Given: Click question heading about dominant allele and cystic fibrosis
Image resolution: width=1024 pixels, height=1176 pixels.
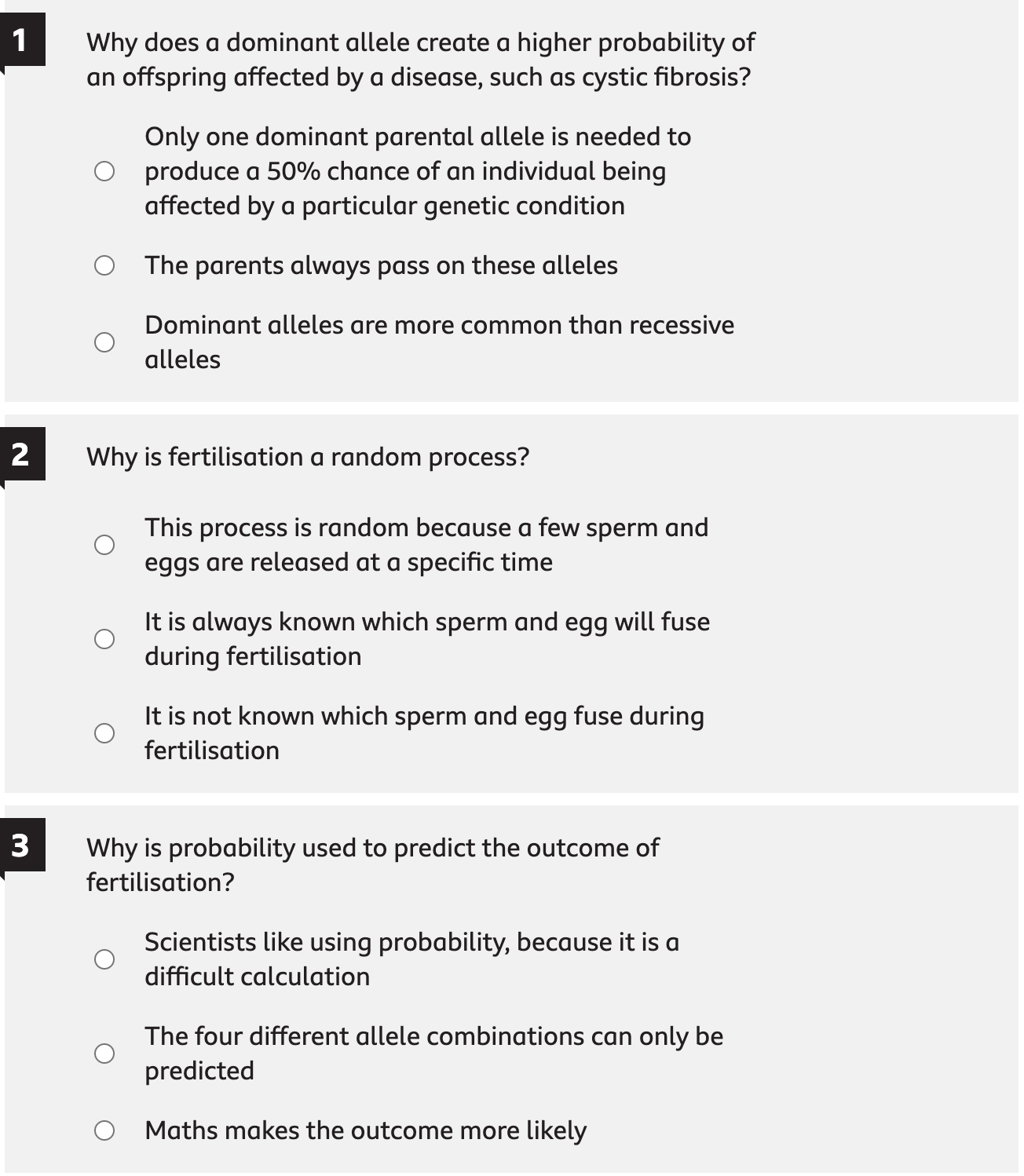Looking at the screenshot, I should pos(420,60).
